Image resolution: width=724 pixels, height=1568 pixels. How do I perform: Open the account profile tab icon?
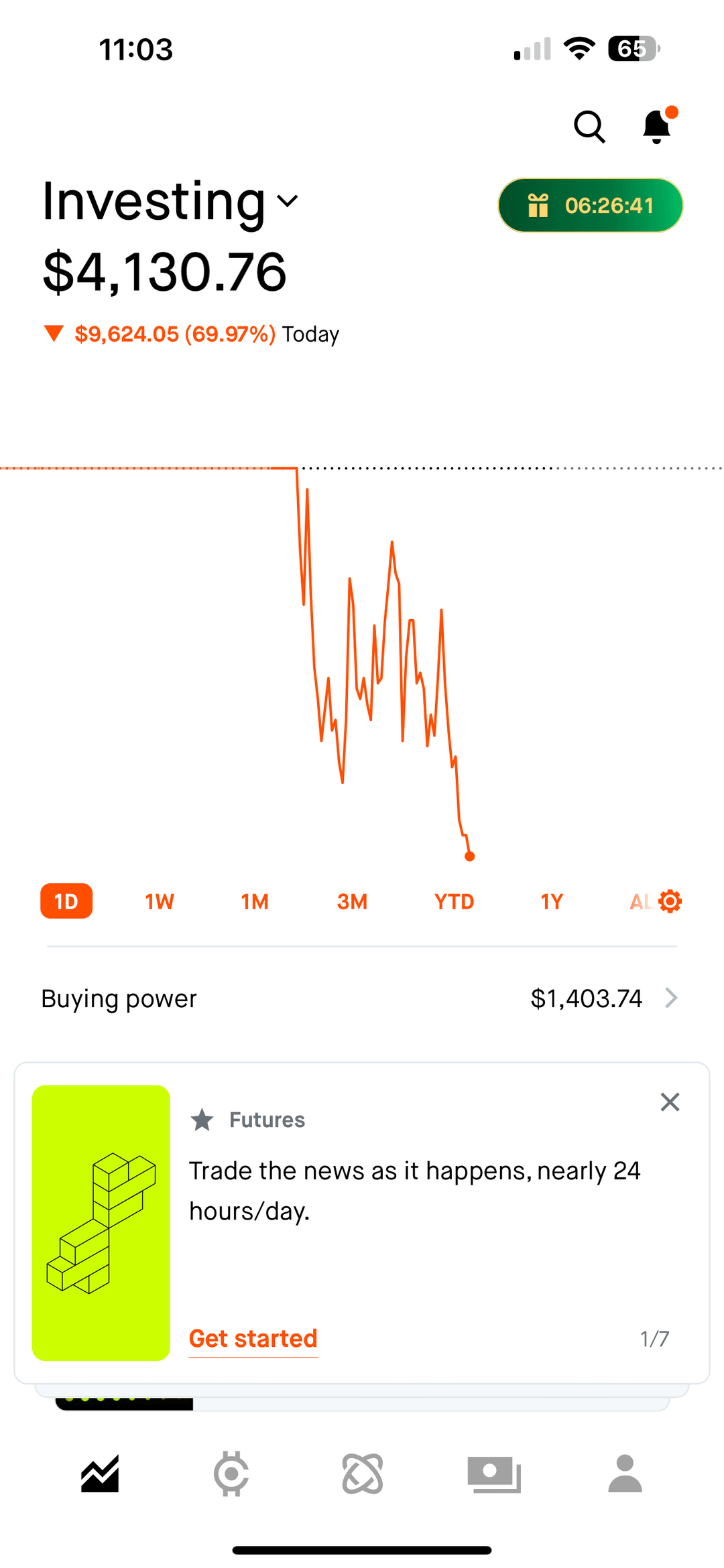tap(625, 1474)
